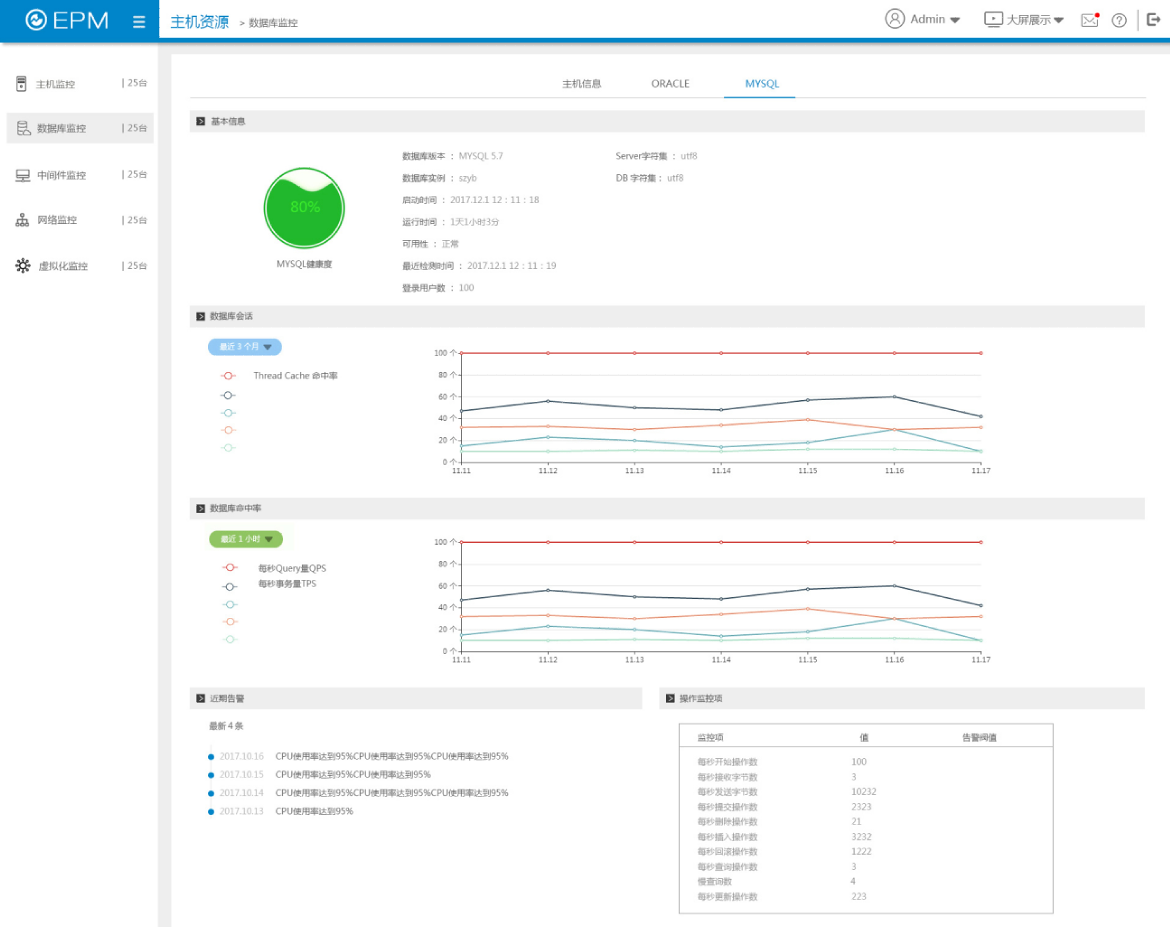Click the 数据库监控 breadcrumb link
Viewport: 1170px width, 927px height.
pos(273,23)
